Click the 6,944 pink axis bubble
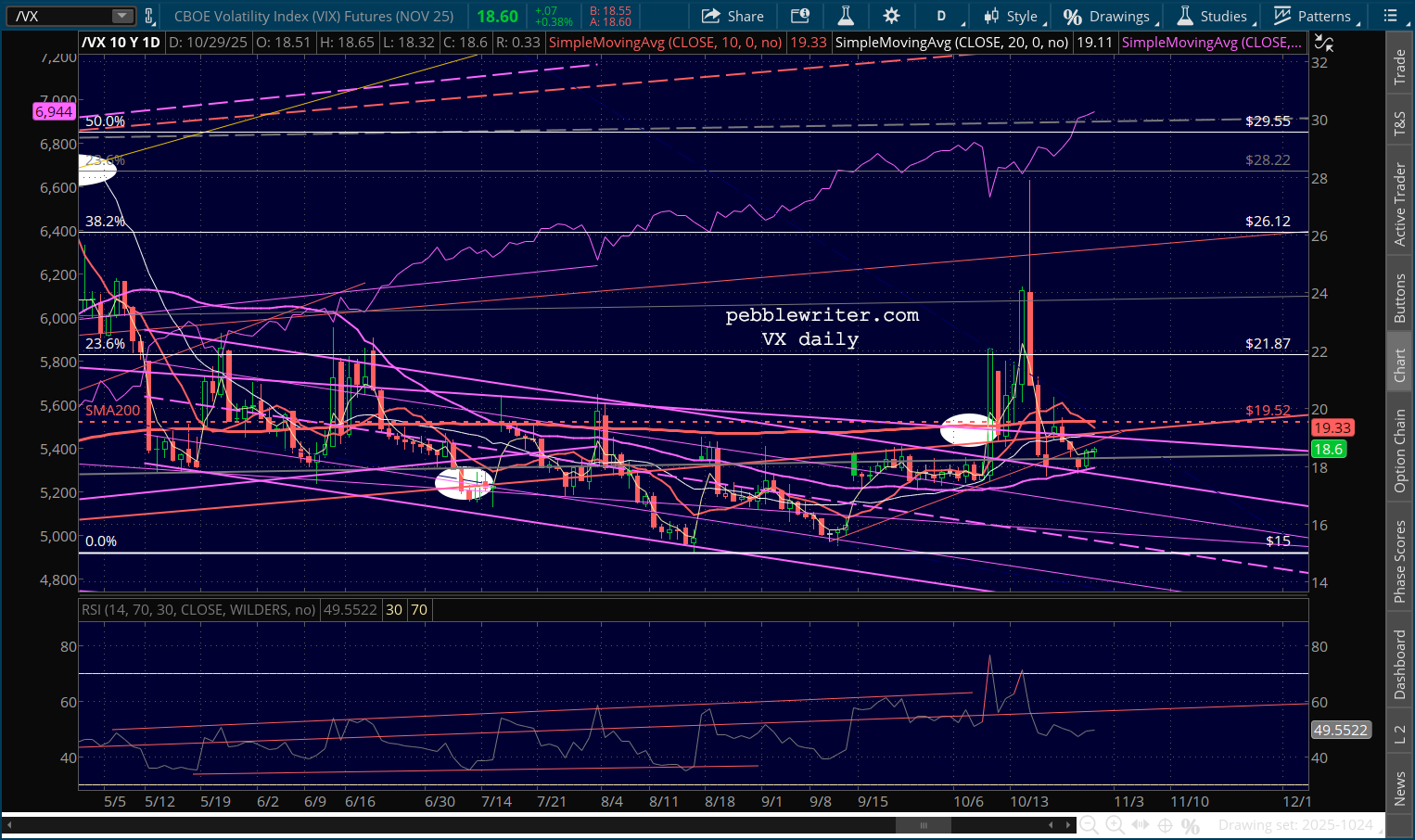This screenshot has width=1415, height=840. coord(54,111)
